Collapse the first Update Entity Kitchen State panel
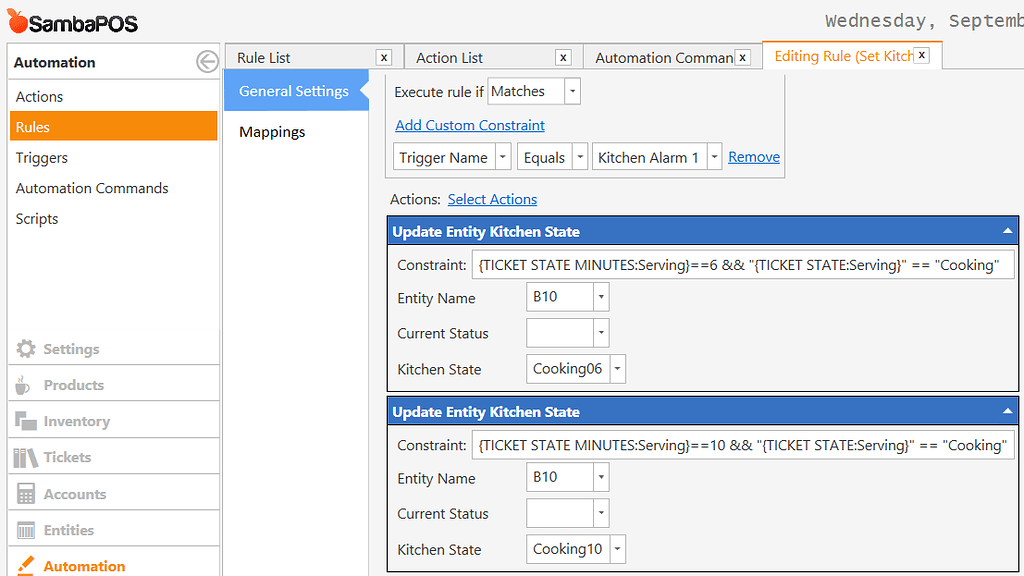 [x=1007, y=231]
